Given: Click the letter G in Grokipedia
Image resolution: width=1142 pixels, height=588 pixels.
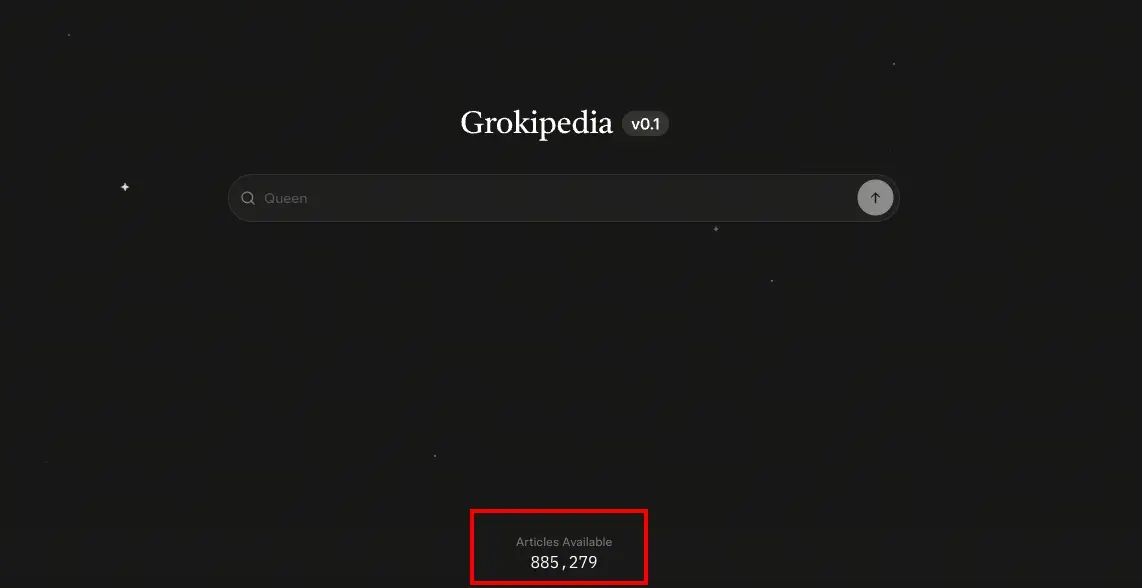Looking at the screenshot, I should 472,123.
